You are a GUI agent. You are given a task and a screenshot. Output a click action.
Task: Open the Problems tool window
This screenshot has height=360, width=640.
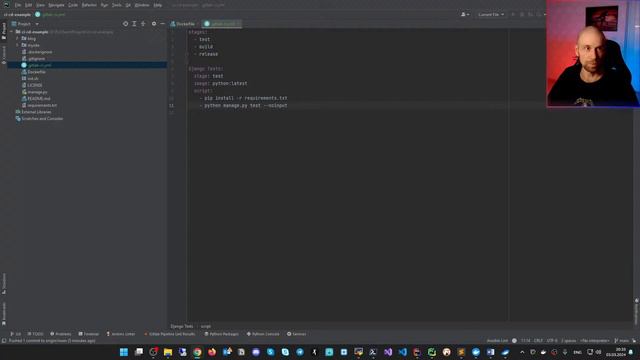tap(60, 334)
